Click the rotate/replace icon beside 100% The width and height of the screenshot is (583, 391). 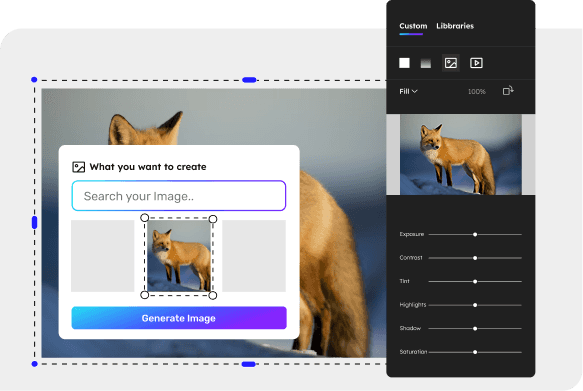click(508, 90)
